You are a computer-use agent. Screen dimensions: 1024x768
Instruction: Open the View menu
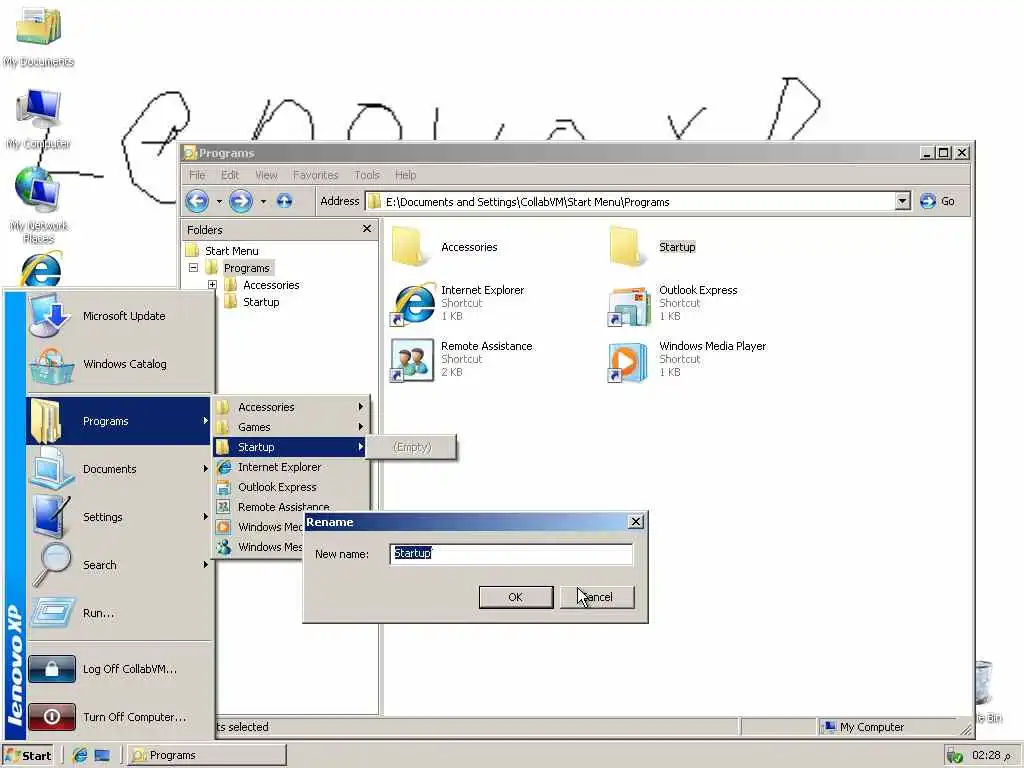point(266,175)
